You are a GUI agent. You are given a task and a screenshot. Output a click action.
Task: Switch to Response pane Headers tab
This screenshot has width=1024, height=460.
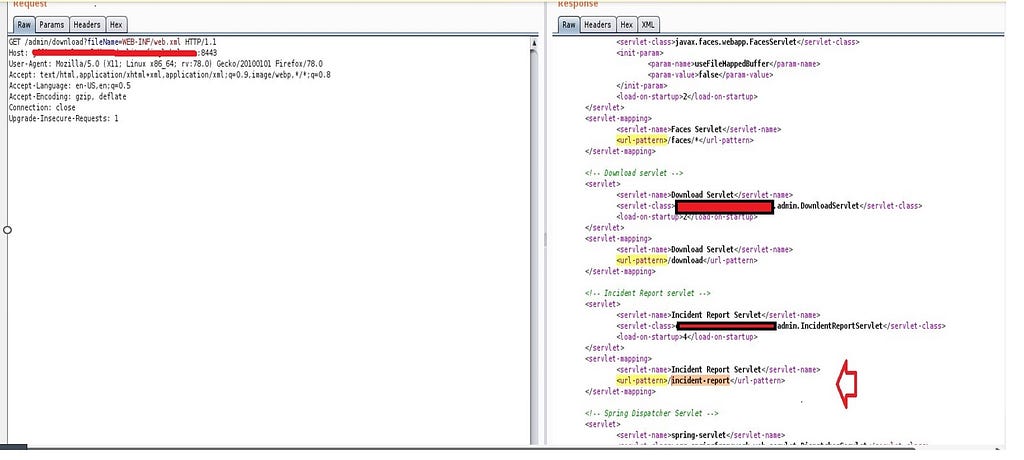tap(597, 25)
